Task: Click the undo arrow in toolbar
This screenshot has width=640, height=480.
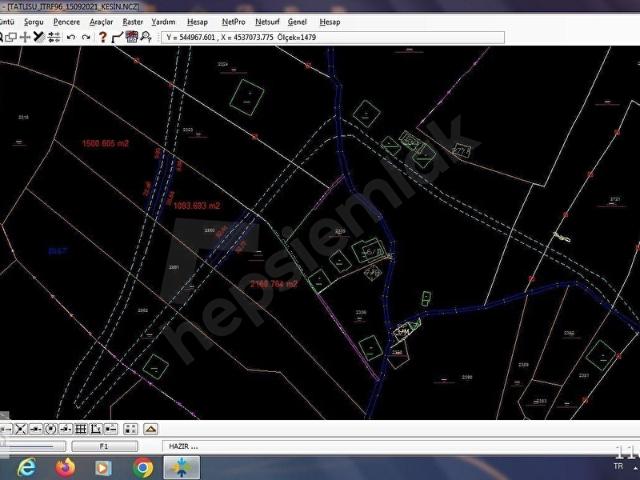Action: (71, 38)
